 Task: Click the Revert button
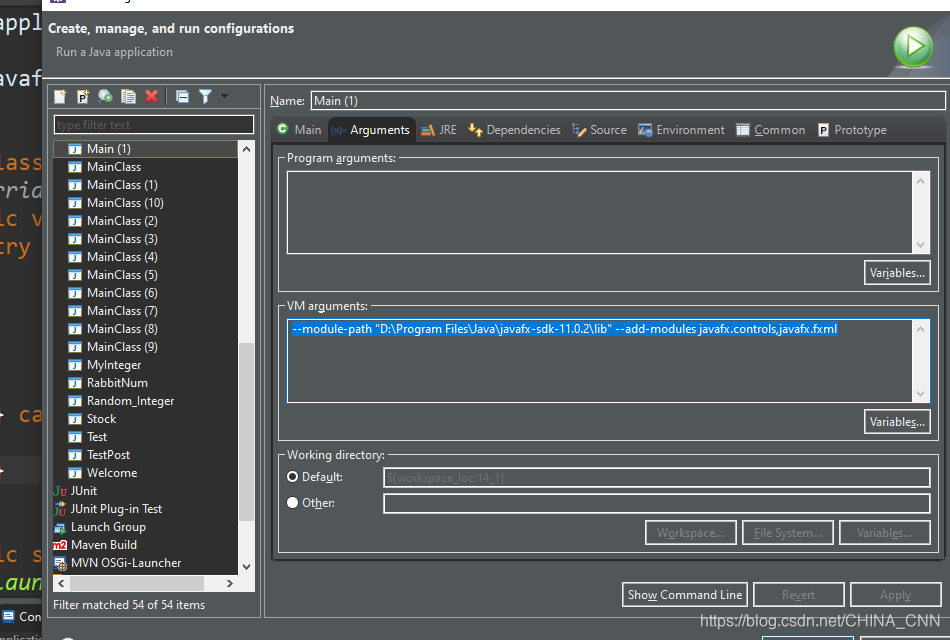(x=799, y=595)
